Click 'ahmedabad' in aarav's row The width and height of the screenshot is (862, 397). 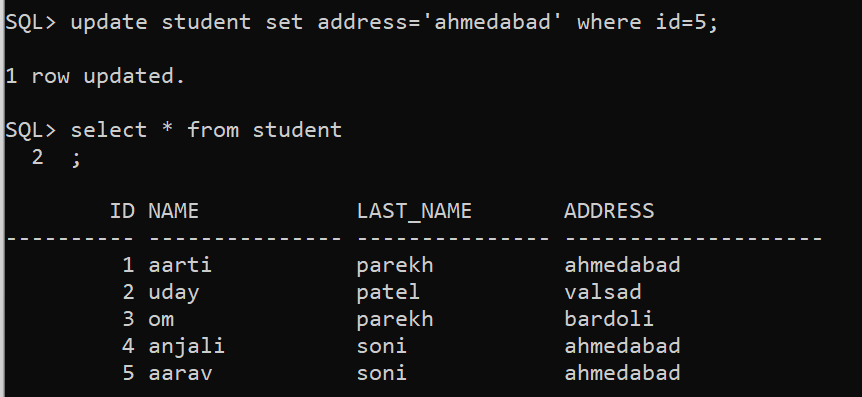[x=622, y=373]
